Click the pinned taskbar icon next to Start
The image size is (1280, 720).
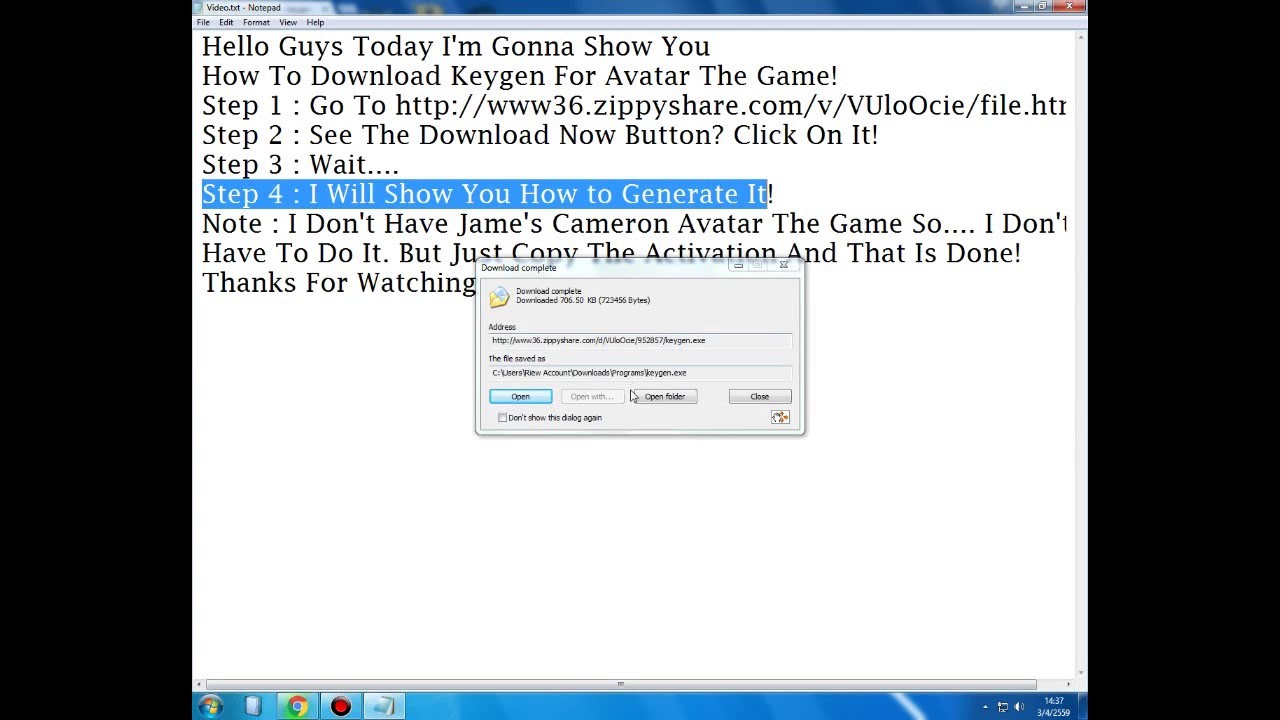pos(253,707)
